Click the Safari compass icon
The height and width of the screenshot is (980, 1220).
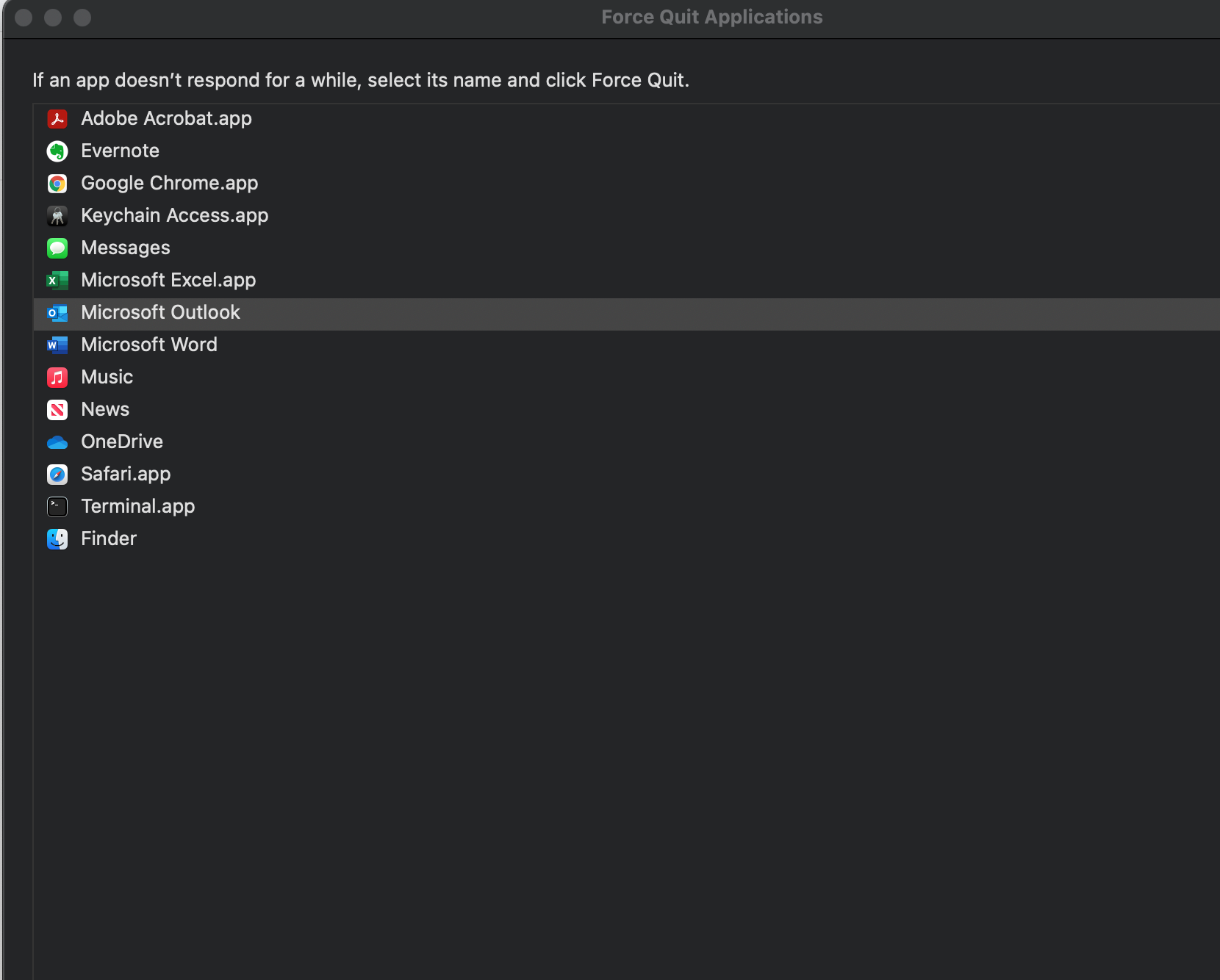57,474
